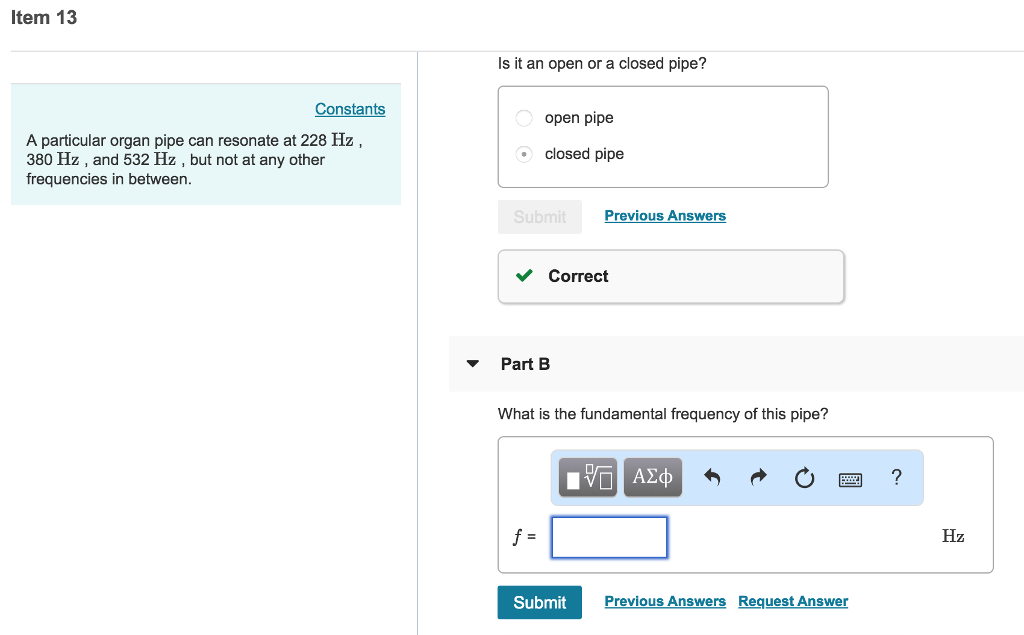
Task: Click the question mark help icon
Action: 896,477
